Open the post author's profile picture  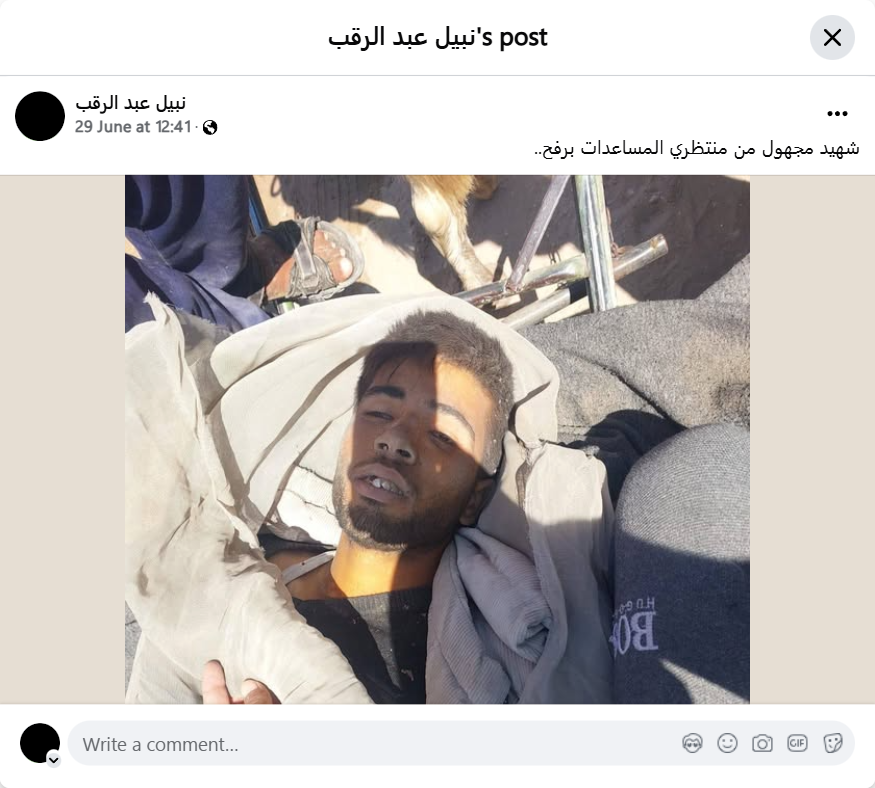click(40, 116)
